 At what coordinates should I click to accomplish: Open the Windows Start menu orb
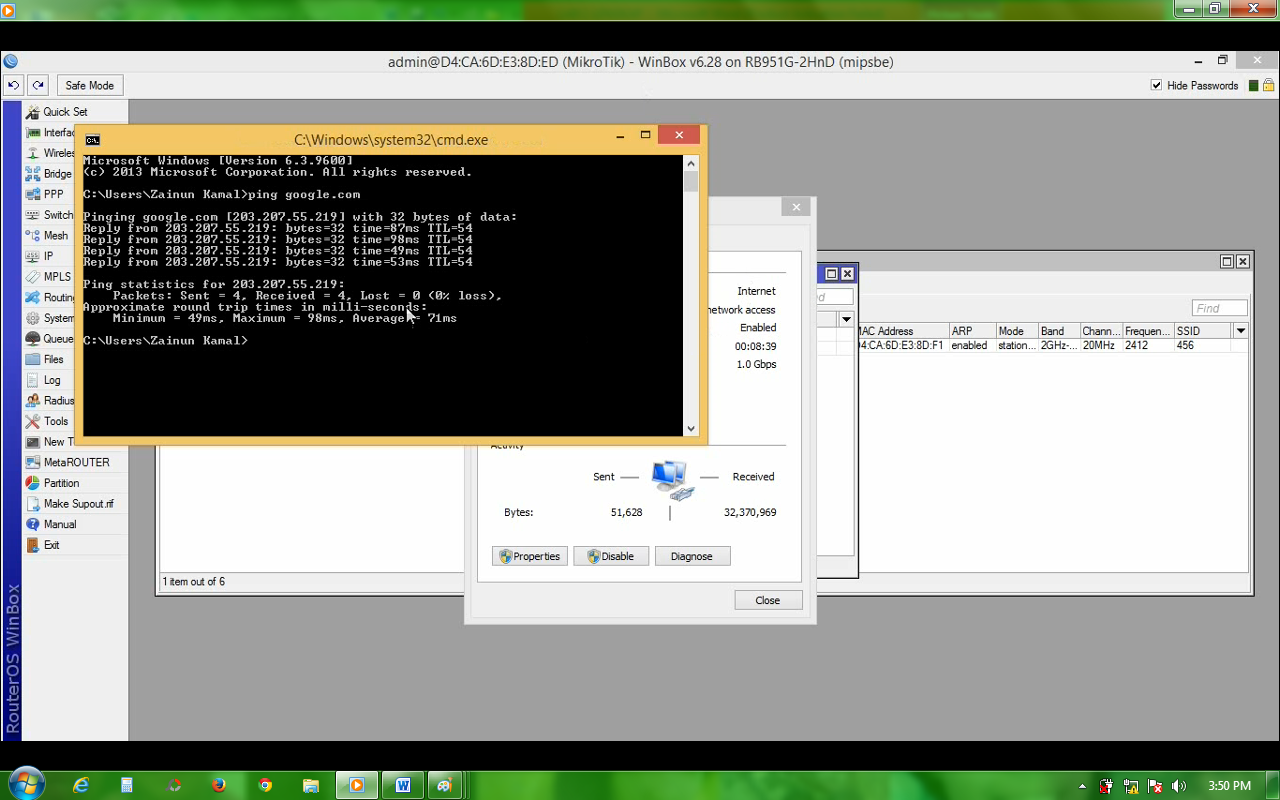coord(25,784)
